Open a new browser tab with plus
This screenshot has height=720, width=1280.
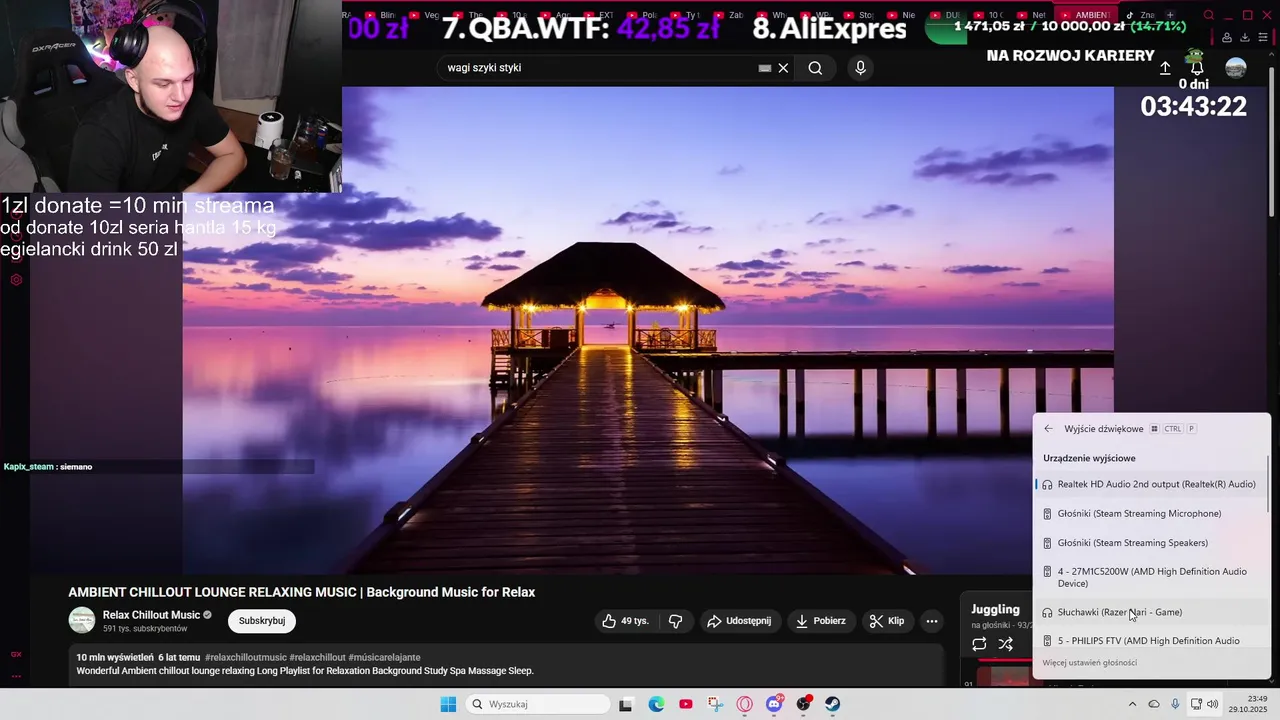tap(1170, 15)
